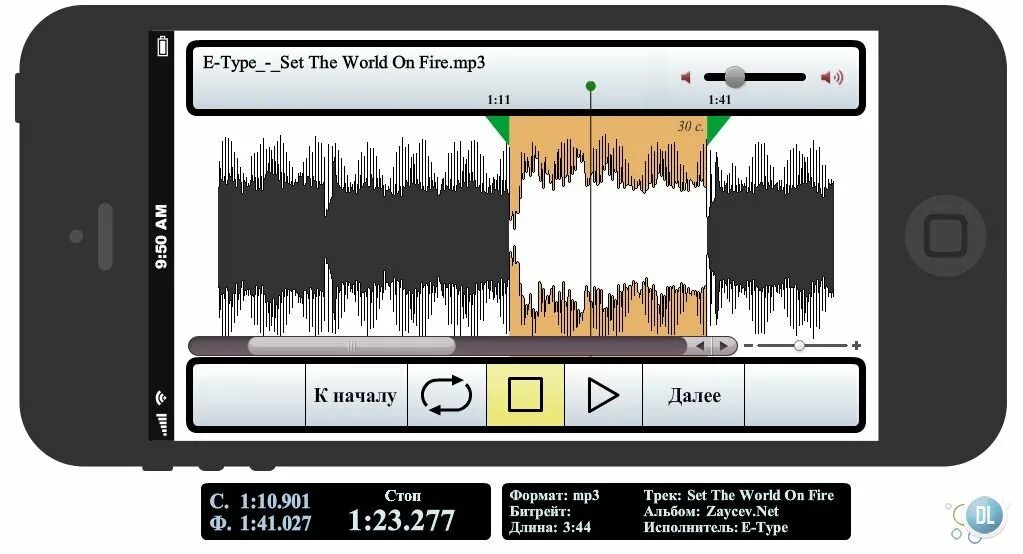Click the file name 'E-Type_-_Set The World On Fire.mp3'
This screenshot has height=554, width=1023.
point(344,63)
